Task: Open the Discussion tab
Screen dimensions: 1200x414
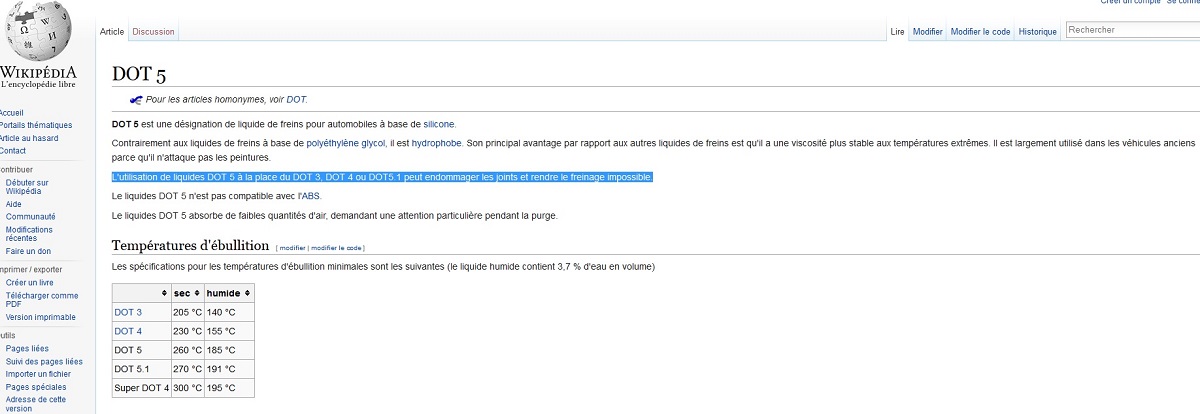Action: point(153,32)
